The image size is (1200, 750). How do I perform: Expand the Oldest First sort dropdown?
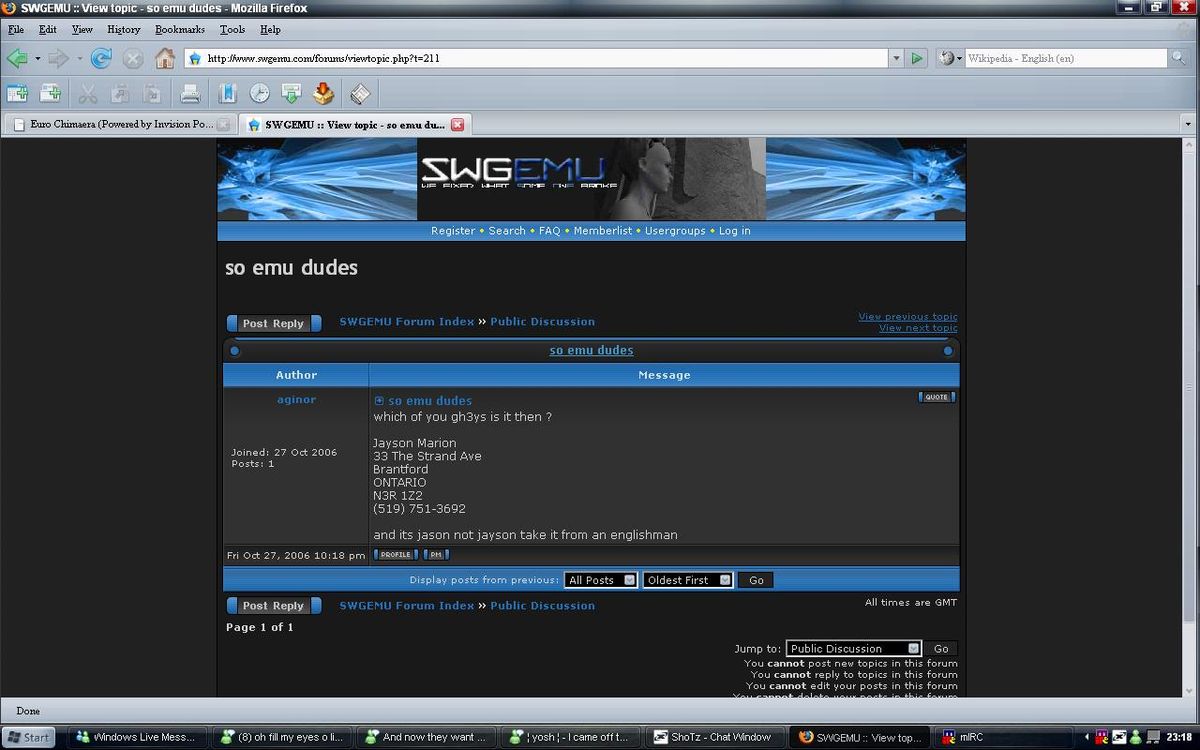click(x=688, y=580)
